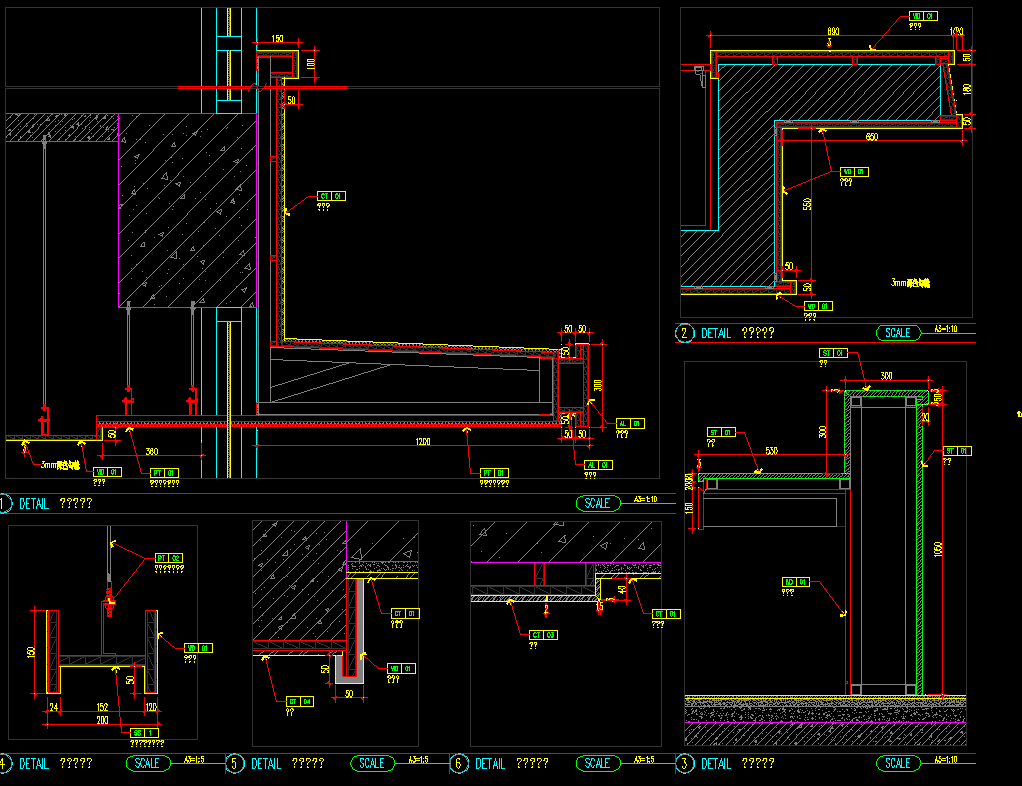Click the 550 vertical dimension in Detail 2
Screen dimensions: 1022x786
tap(807, 203)
